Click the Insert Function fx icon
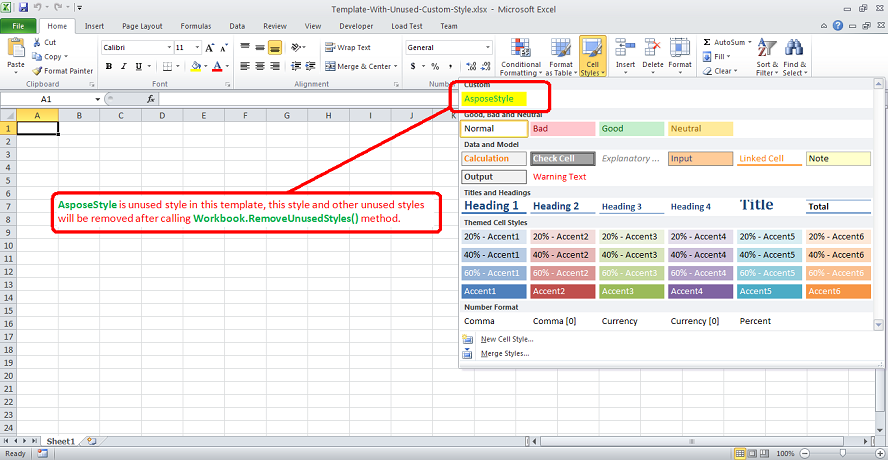888x460 pixels. point(151,100)
